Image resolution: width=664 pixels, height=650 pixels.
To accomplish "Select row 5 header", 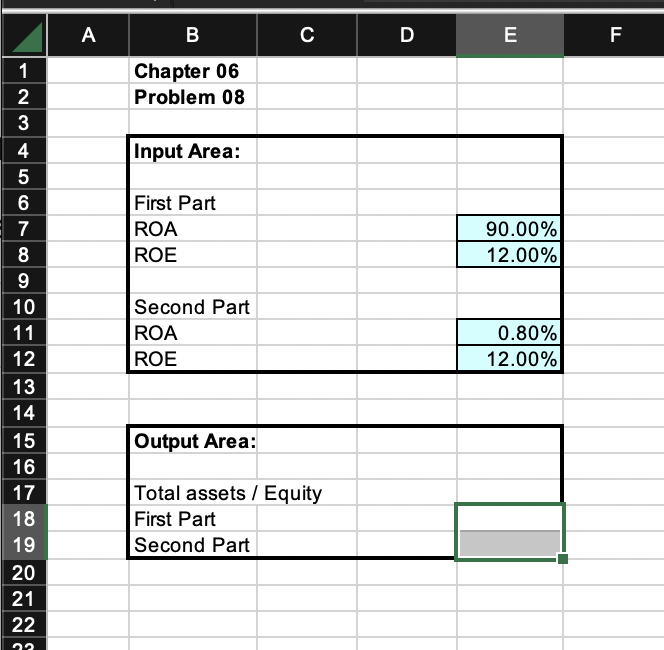I will coord(24,177).
